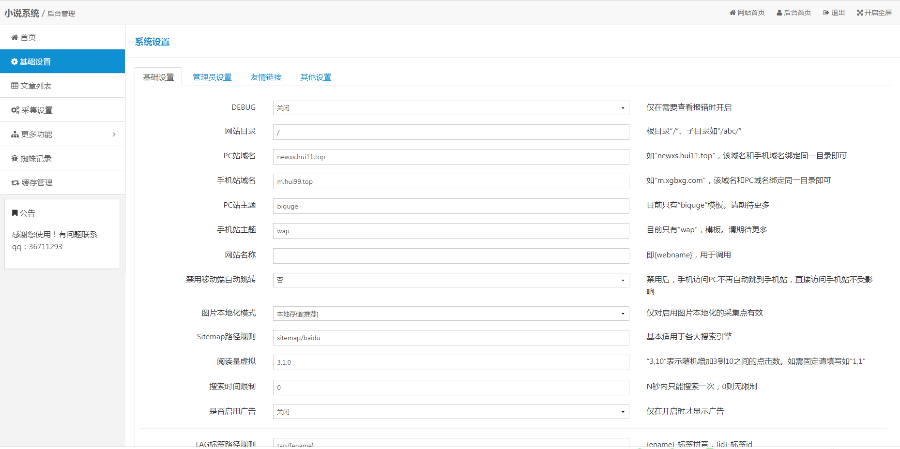
Task: Open the DEBUG dropdown
Action: (451, 107)
